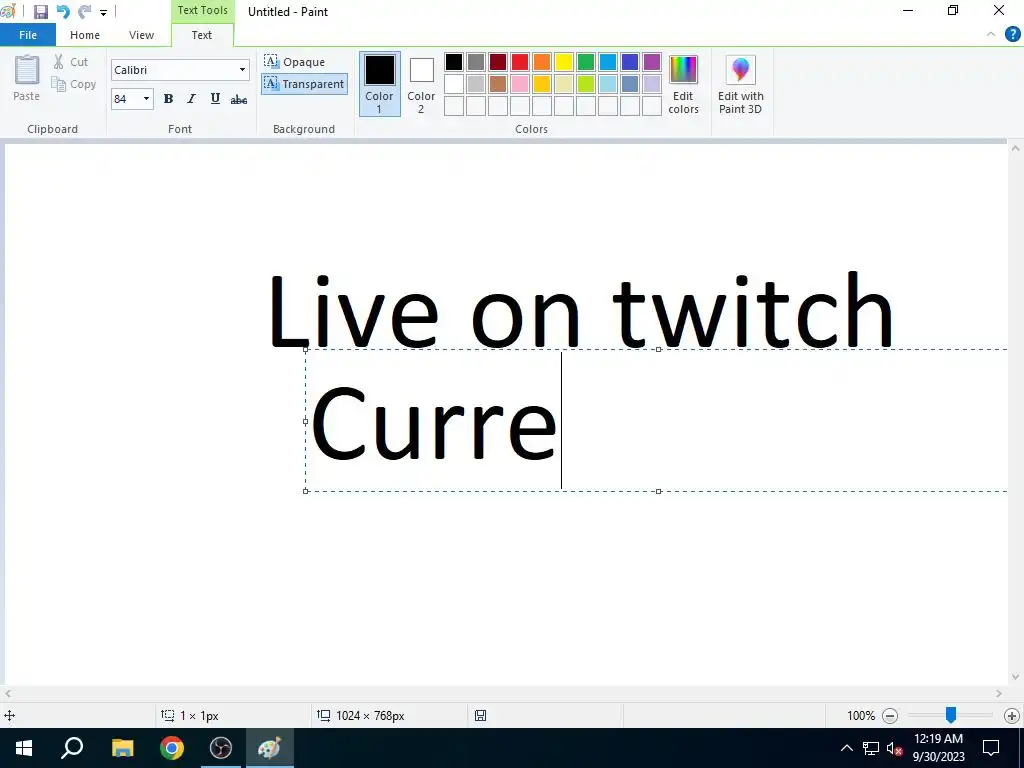Image resolution: width=1024 pixels, height=768 pixels.
Task: Click the Redo arrow icon
Action: [84, 12]
